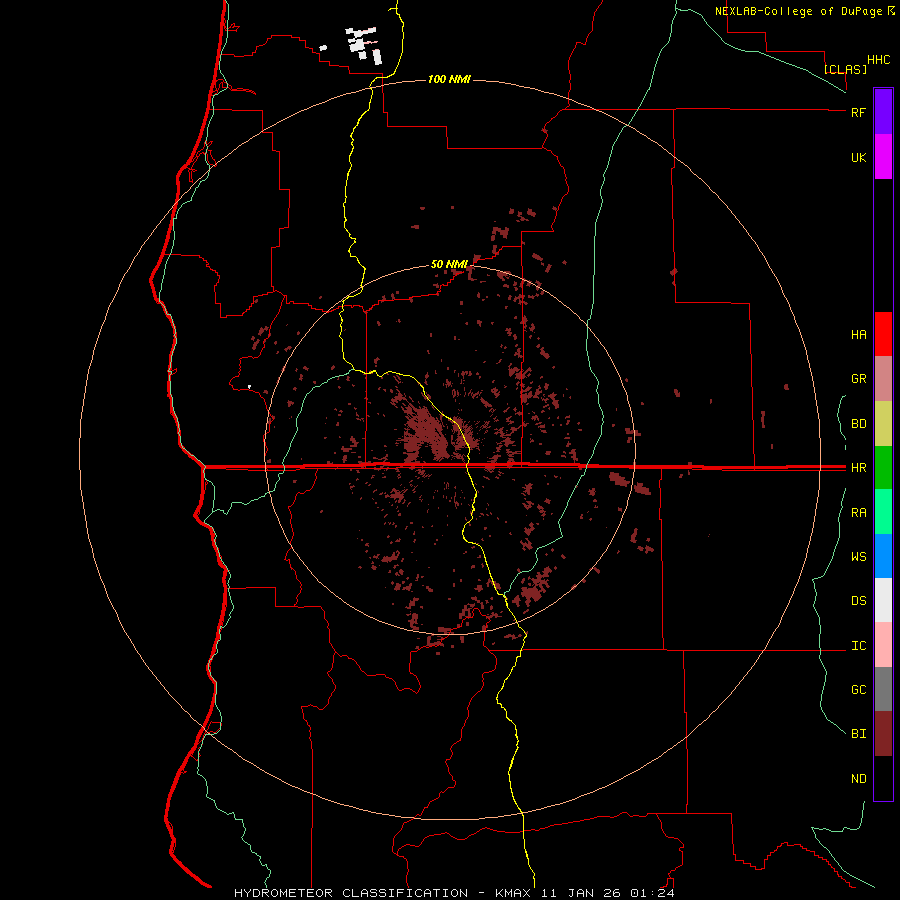Select the GR legend label text
This screenshot has width=900, height=900.
pyautogui.click(x=858, y=379)
